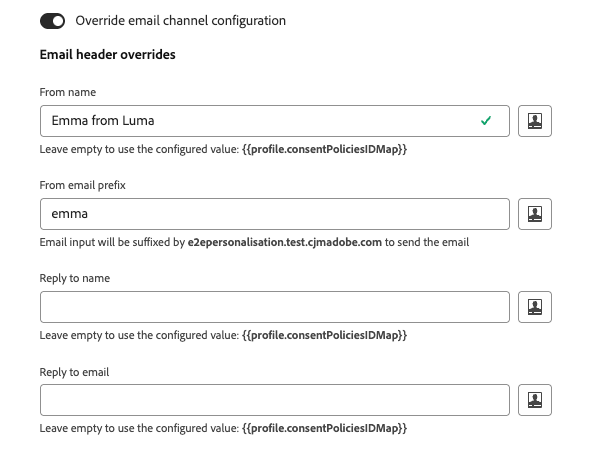
Task: Open personalization editor for Reply to email
Action: tap(535, 400)
